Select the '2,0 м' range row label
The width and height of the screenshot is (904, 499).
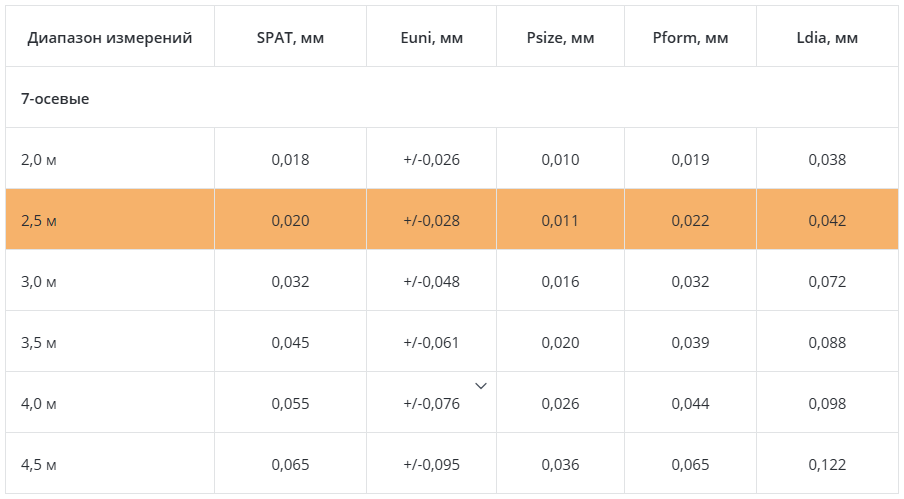(39, 160)
